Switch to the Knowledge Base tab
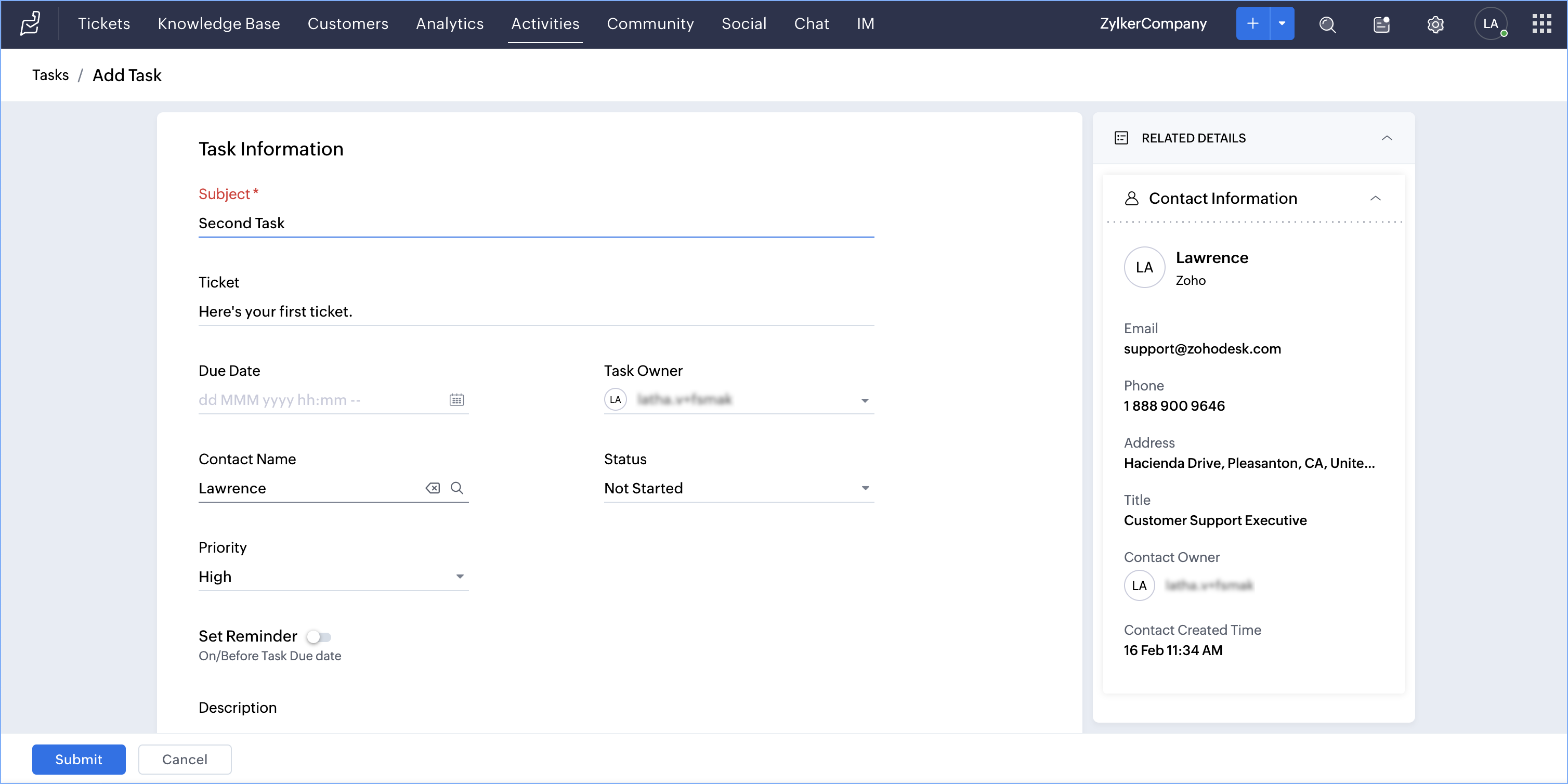Viewport: 1568px width, 784px height. 218,24
